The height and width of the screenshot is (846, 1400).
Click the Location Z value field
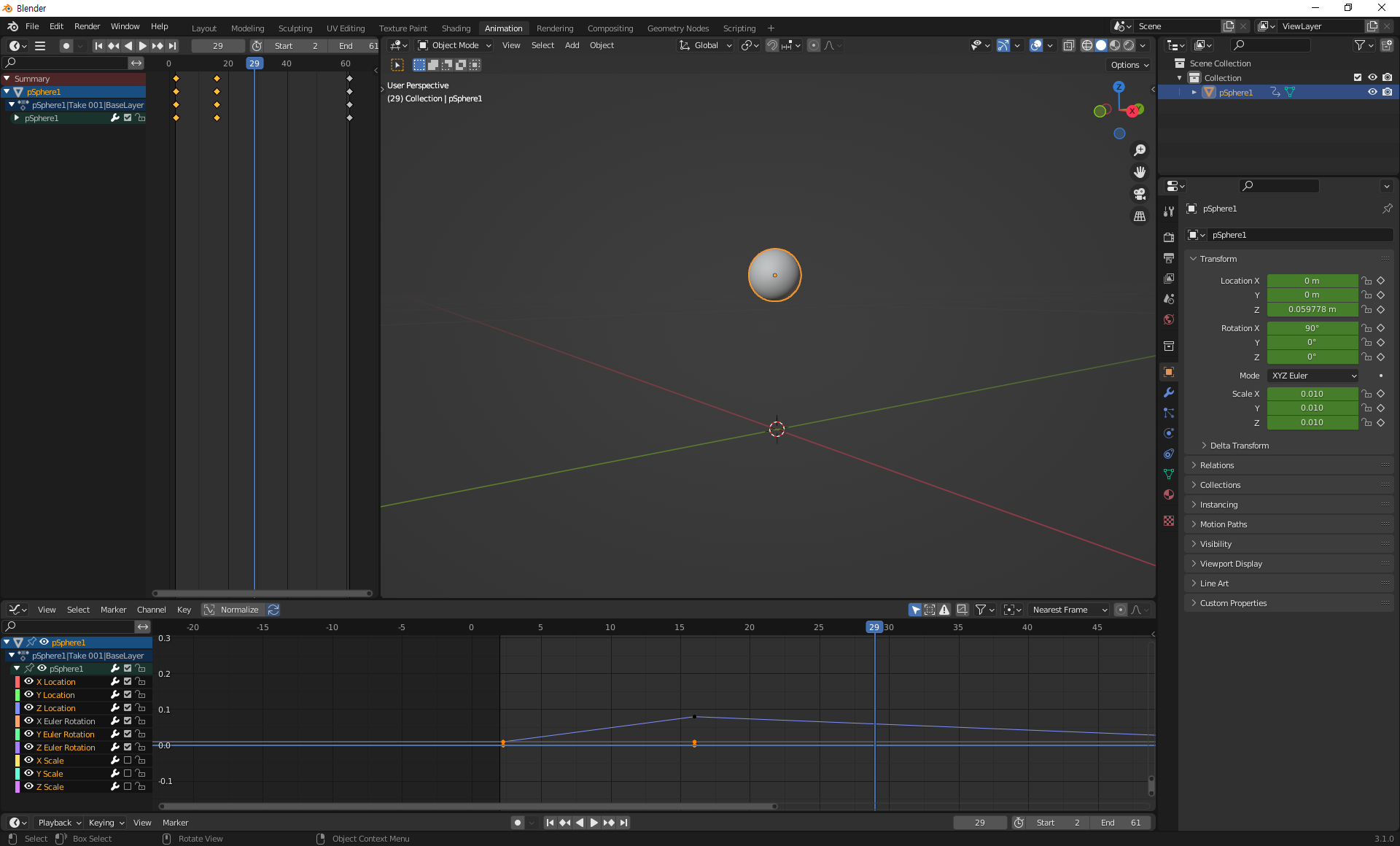1312,309
